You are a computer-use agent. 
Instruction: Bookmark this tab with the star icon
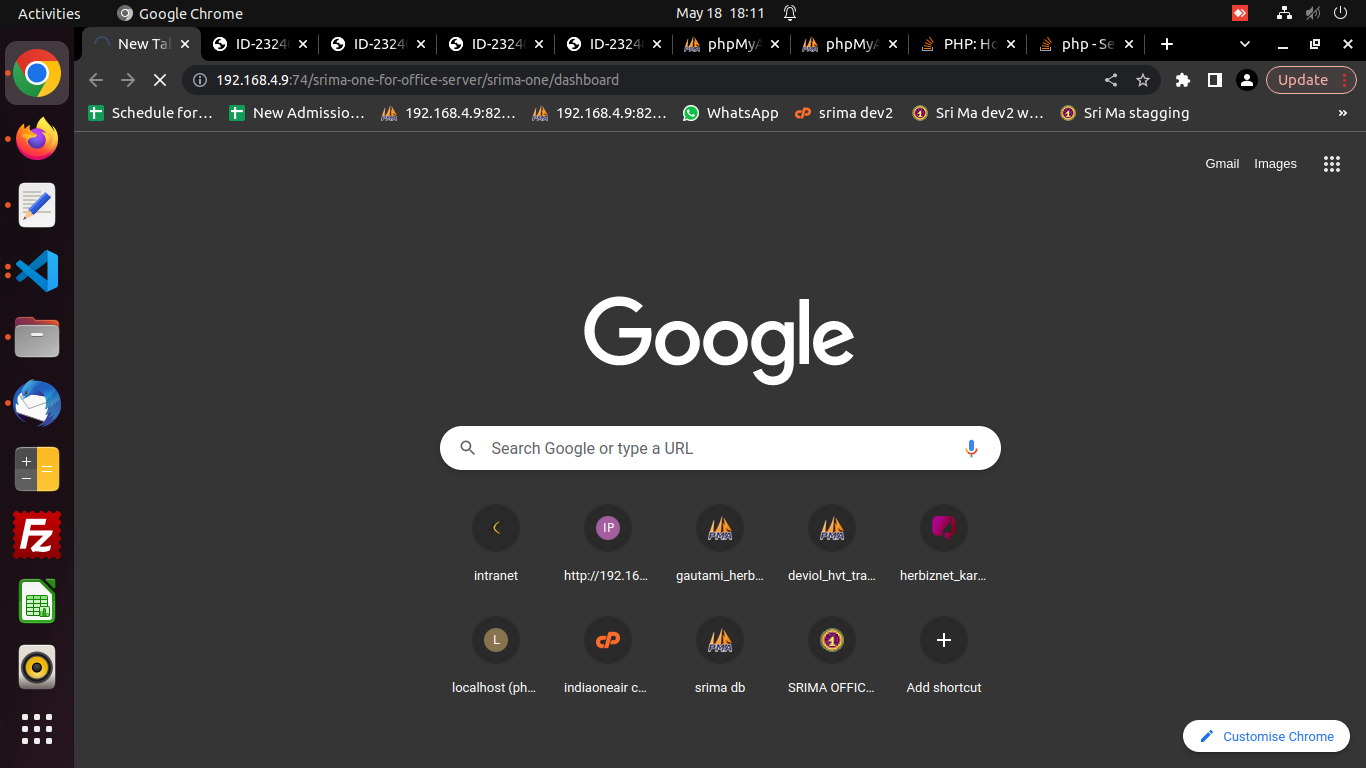tap(1143, 80)
